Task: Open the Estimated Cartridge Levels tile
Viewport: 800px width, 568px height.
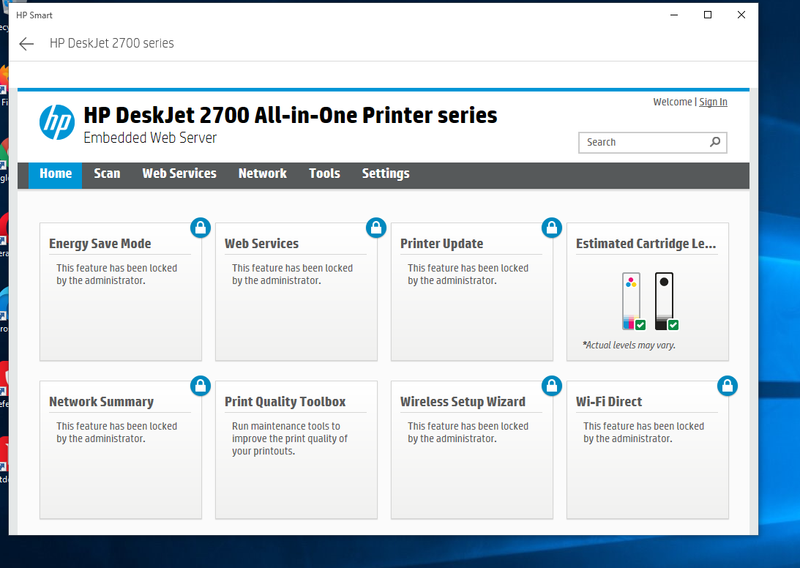Action: click(647, 292)
